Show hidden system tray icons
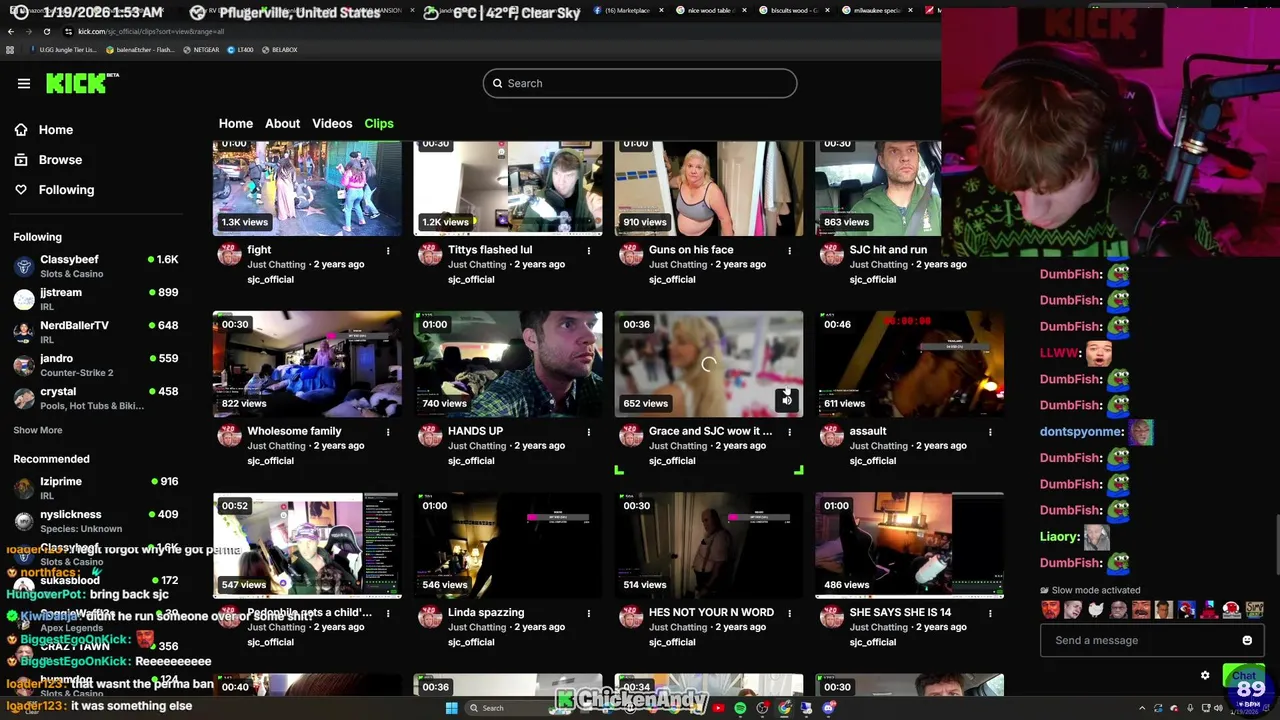Screen dimensions: 1280x720 1143,708
